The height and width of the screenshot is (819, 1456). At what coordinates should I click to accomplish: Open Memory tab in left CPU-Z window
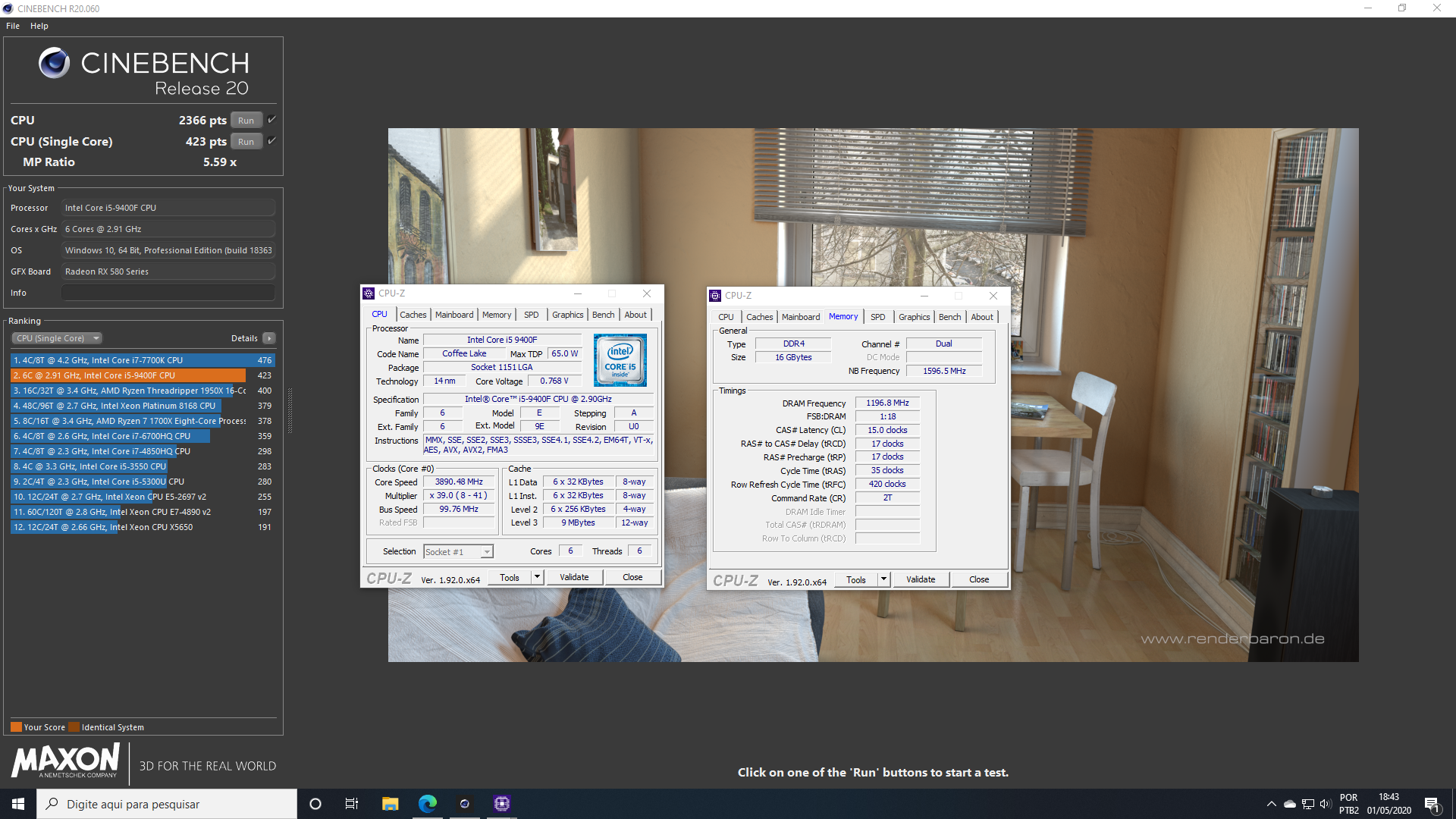pyautogui.click(x=497, y=315)
